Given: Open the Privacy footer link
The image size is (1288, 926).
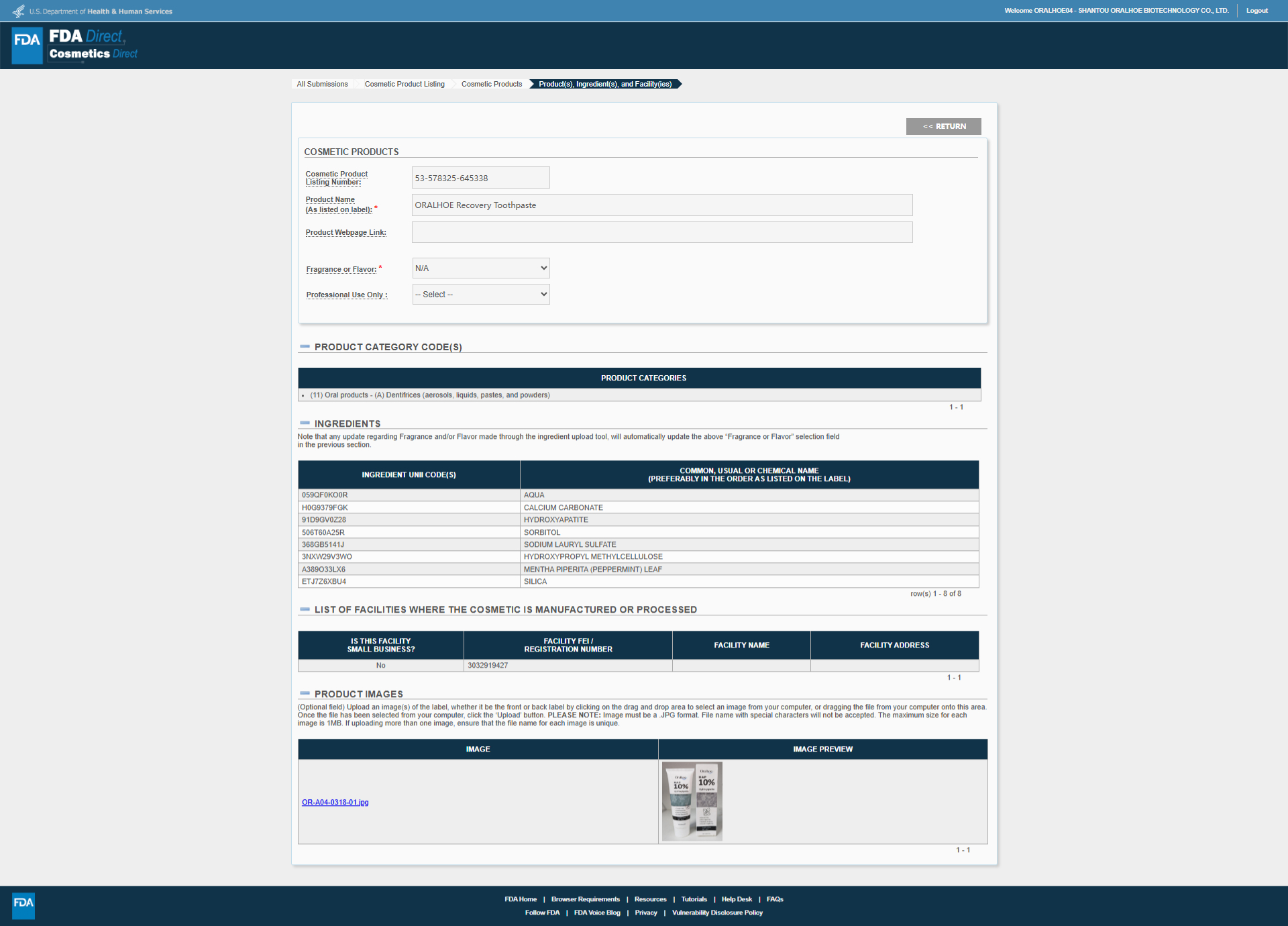Looking at the screenshot, I should 646,913.
